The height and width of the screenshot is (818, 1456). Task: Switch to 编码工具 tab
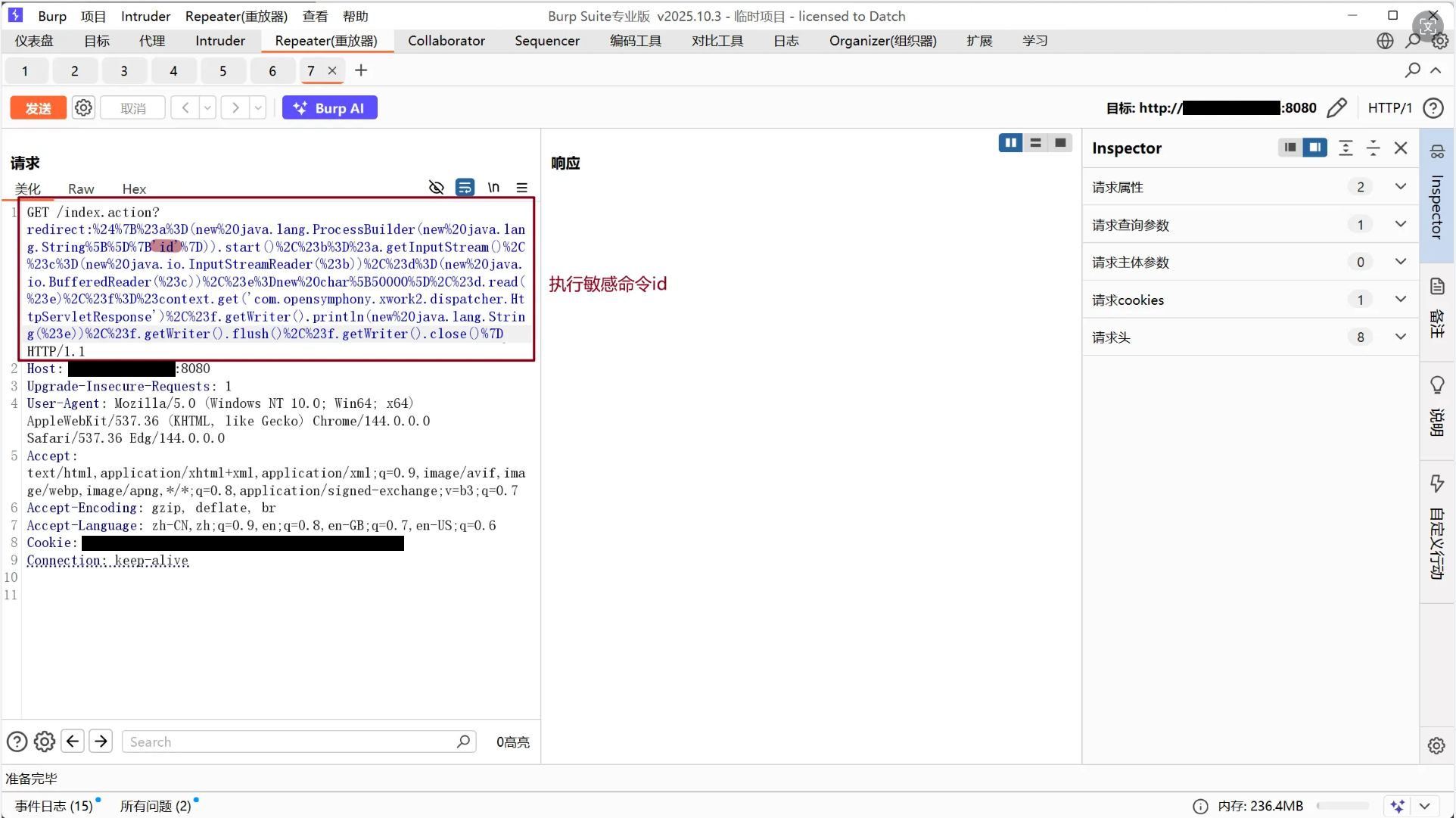click(636, 41)
